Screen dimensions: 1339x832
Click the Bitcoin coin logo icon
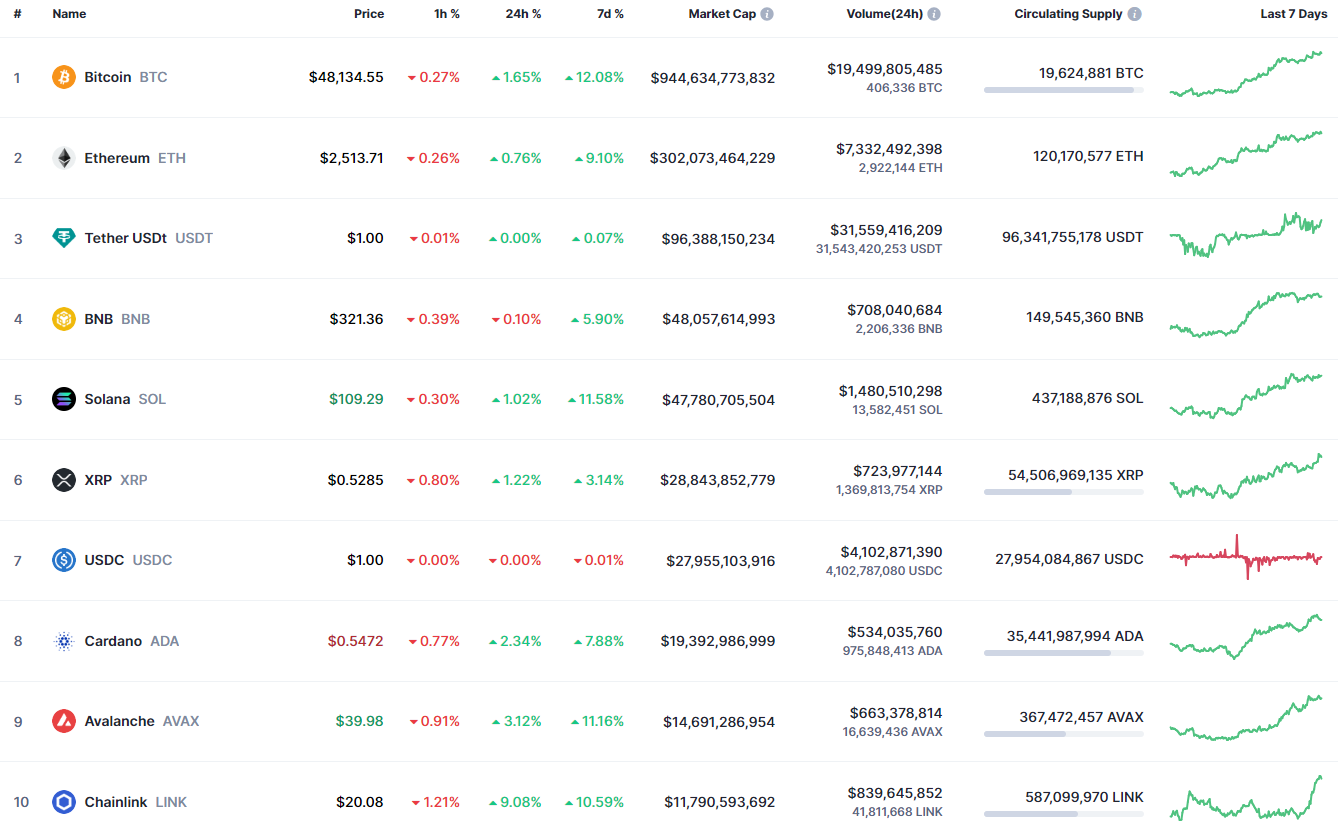pyautogui.click(x=64, y=77)
